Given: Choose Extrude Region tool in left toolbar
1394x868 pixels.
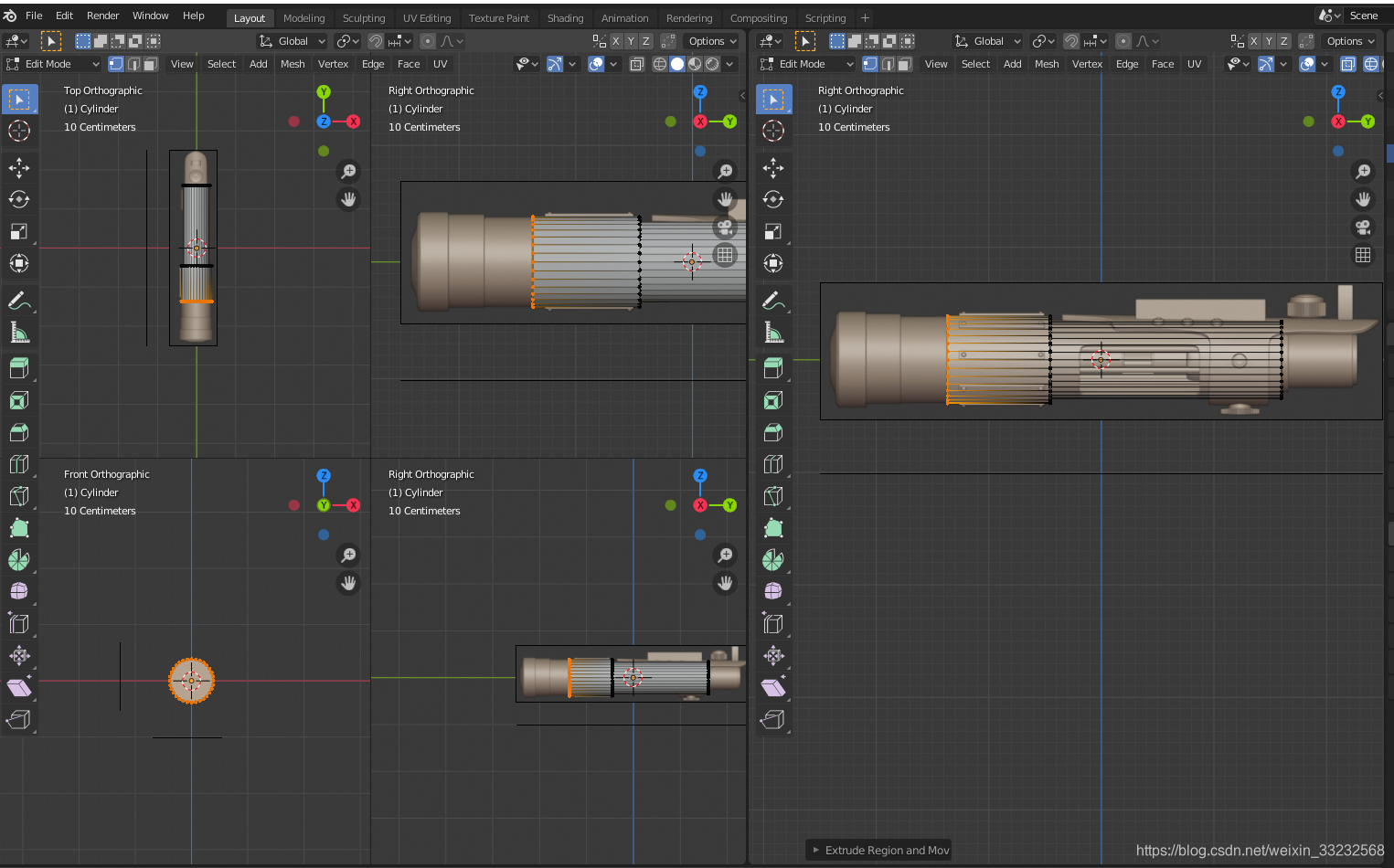Looking at the screenshot, I should point(19,368).
